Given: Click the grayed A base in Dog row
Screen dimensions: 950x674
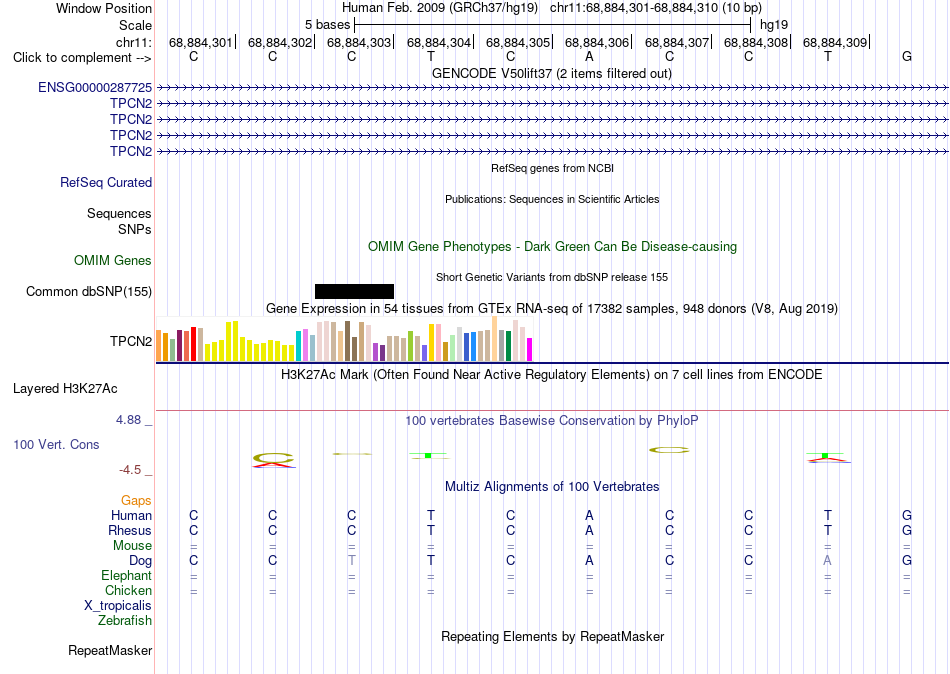Looking at the screenshot, I should [828, 561].
